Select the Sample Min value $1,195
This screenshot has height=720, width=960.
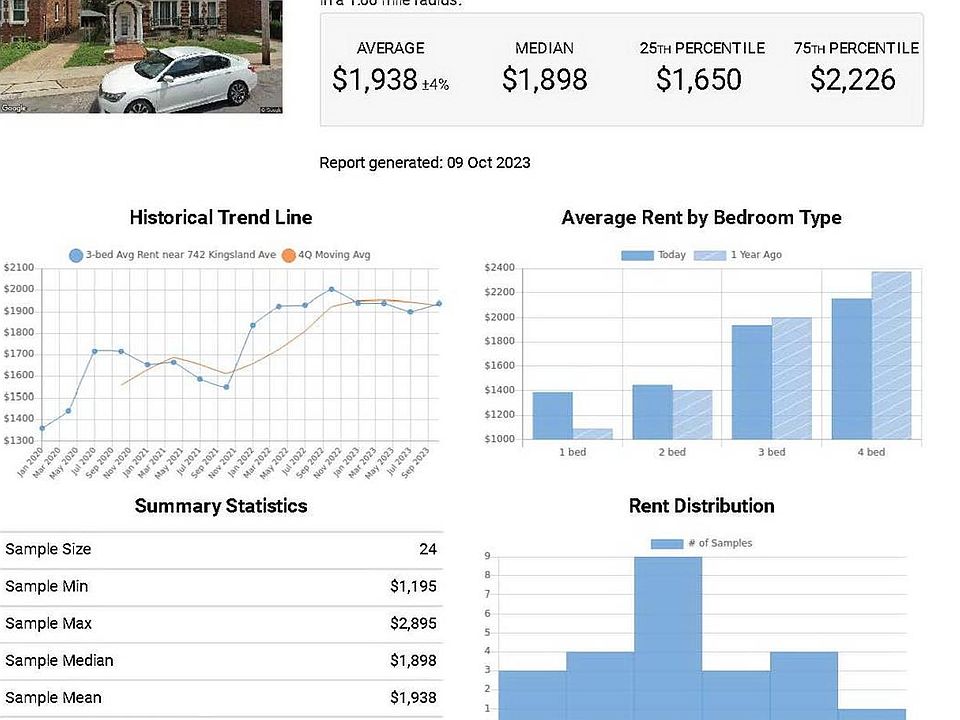coord(414,587)
